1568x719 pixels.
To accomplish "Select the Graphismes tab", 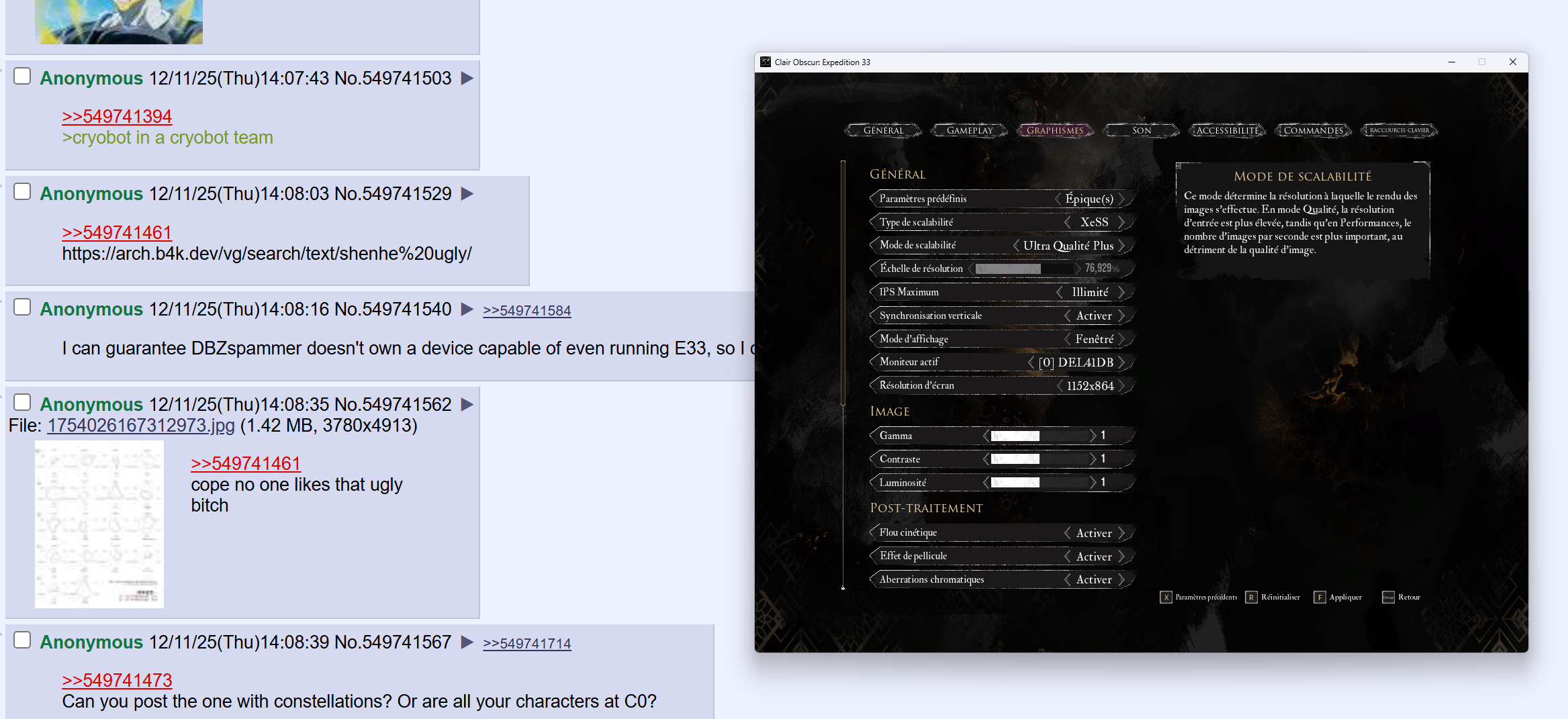I will [1055, 131].
